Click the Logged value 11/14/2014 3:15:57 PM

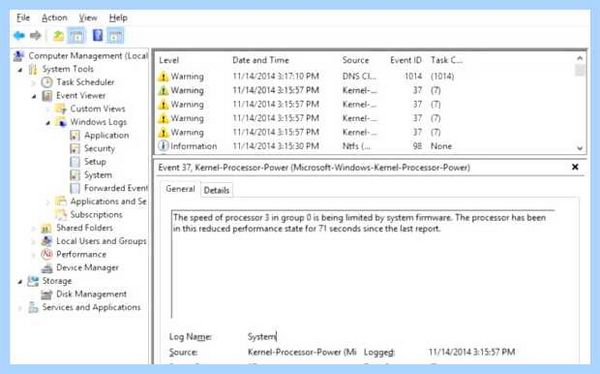pos(472,352)
